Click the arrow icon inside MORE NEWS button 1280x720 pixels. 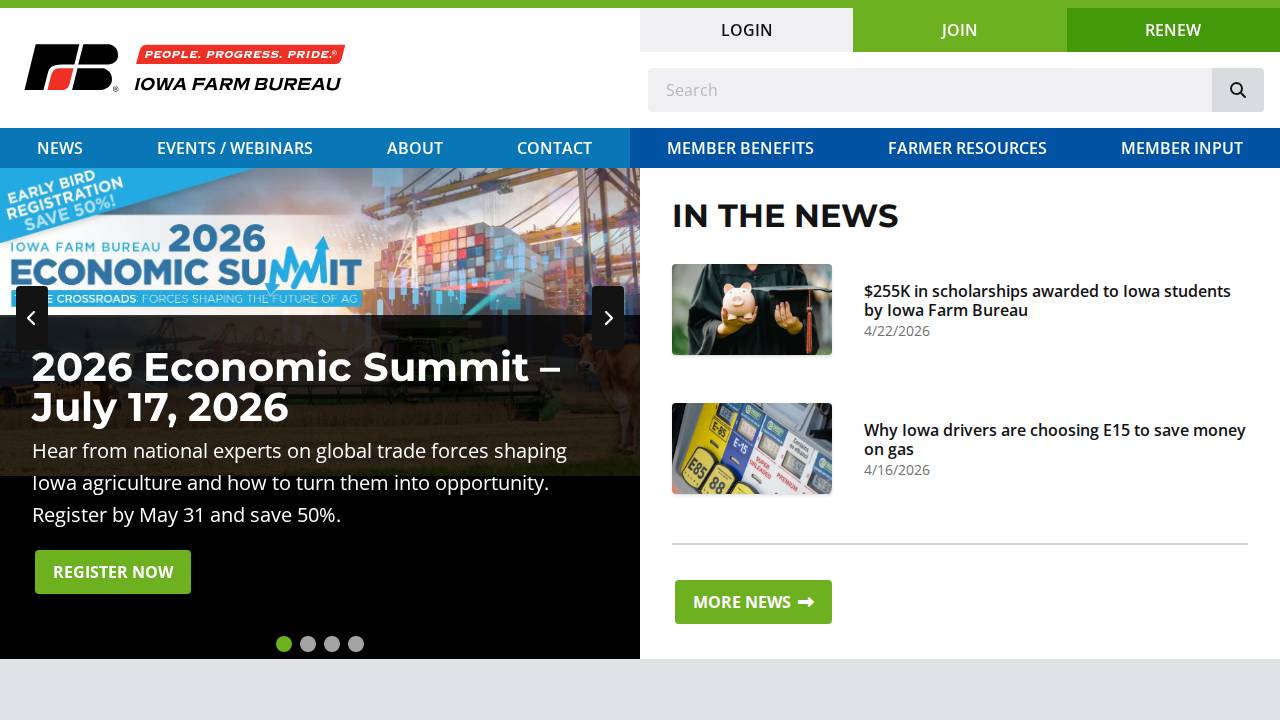tap(806, 602)
